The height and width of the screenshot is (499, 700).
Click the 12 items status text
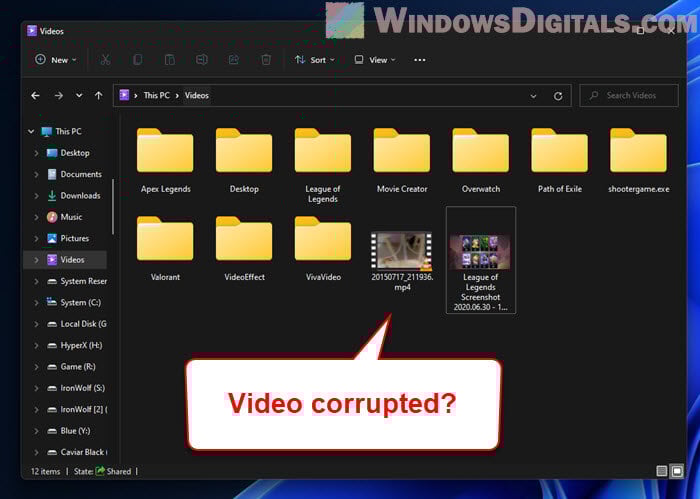[45, 471]
